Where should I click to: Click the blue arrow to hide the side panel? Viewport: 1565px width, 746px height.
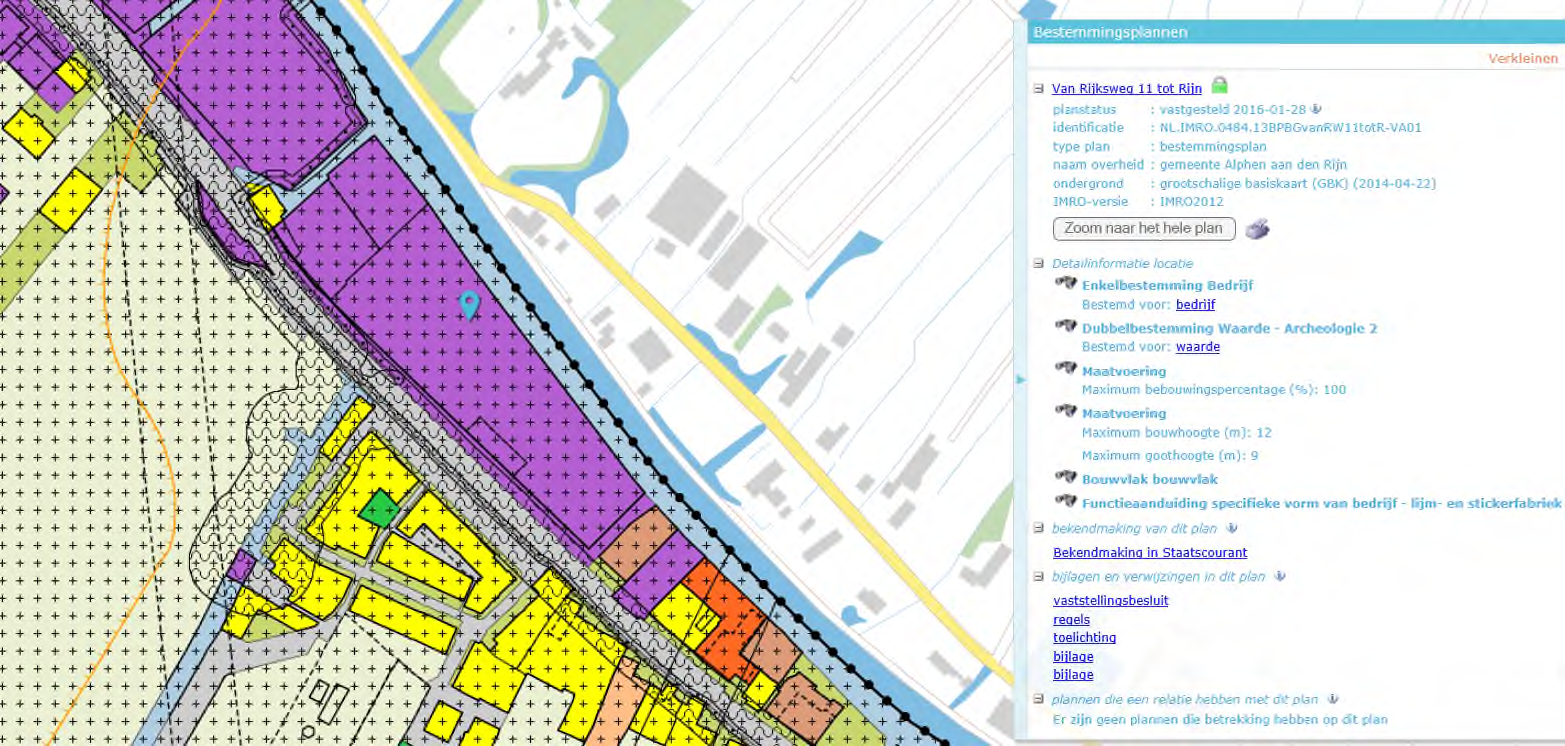(x=1021, y=379)
